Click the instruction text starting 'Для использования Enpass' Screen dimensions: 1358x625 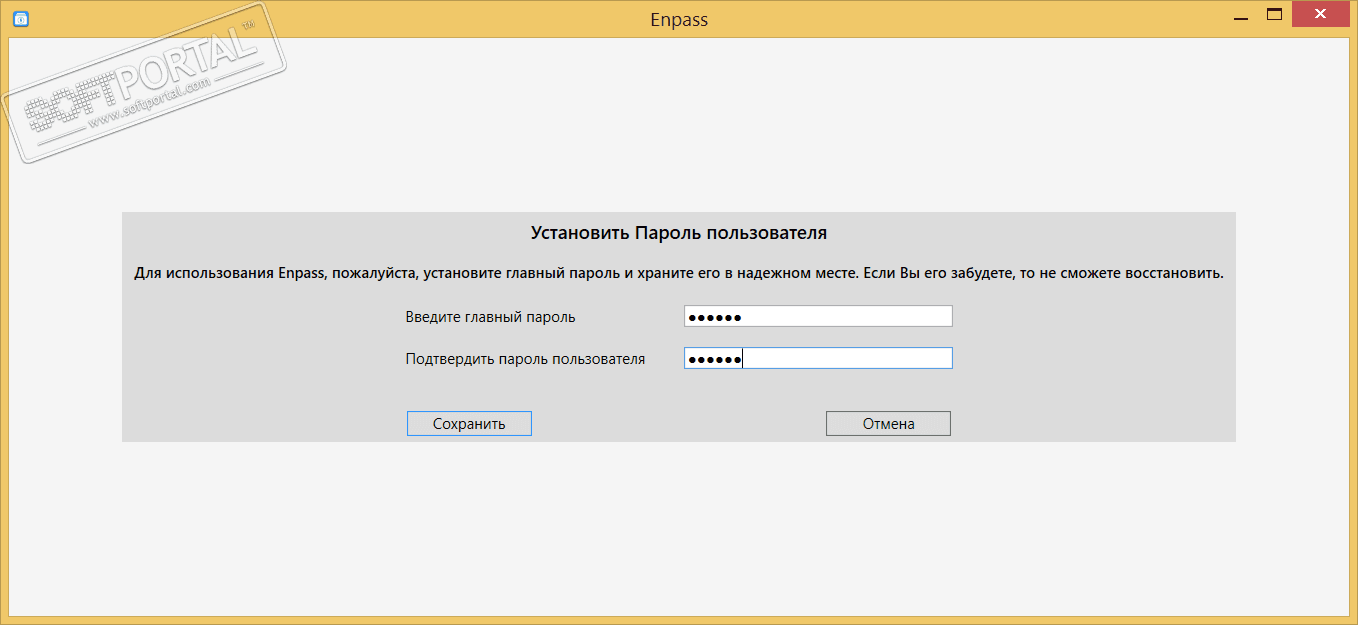(x=679, y=273)
